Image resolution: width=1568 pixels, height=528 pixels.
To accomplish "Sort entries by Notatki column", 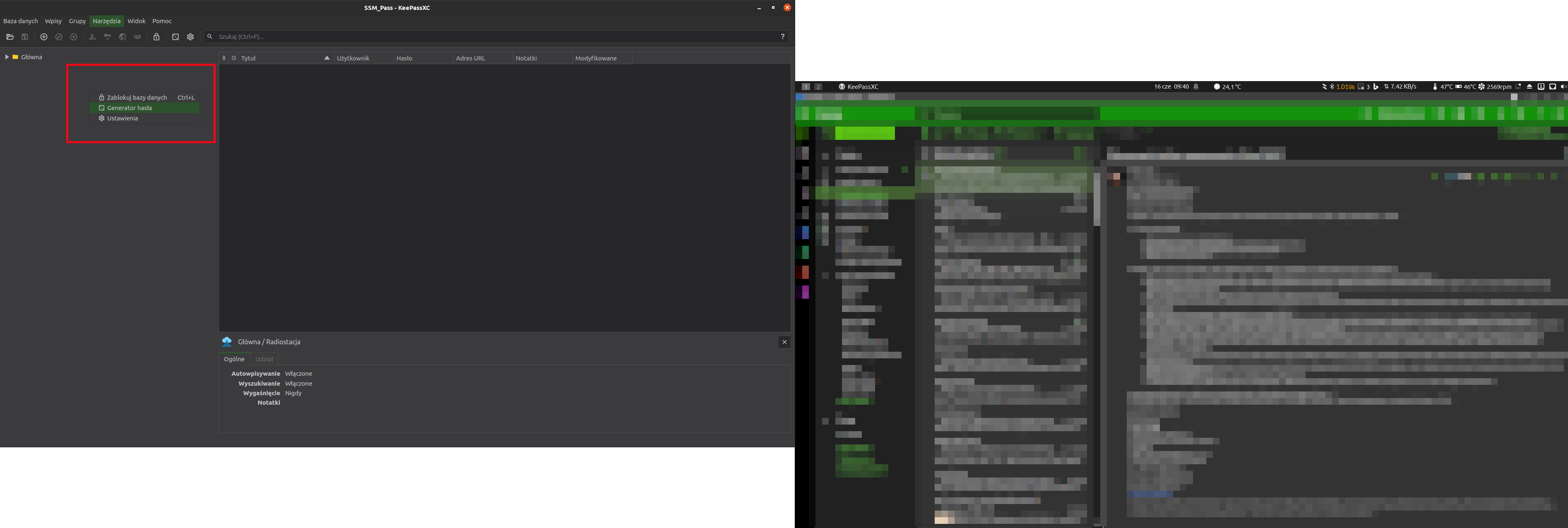I will point(542,58).
